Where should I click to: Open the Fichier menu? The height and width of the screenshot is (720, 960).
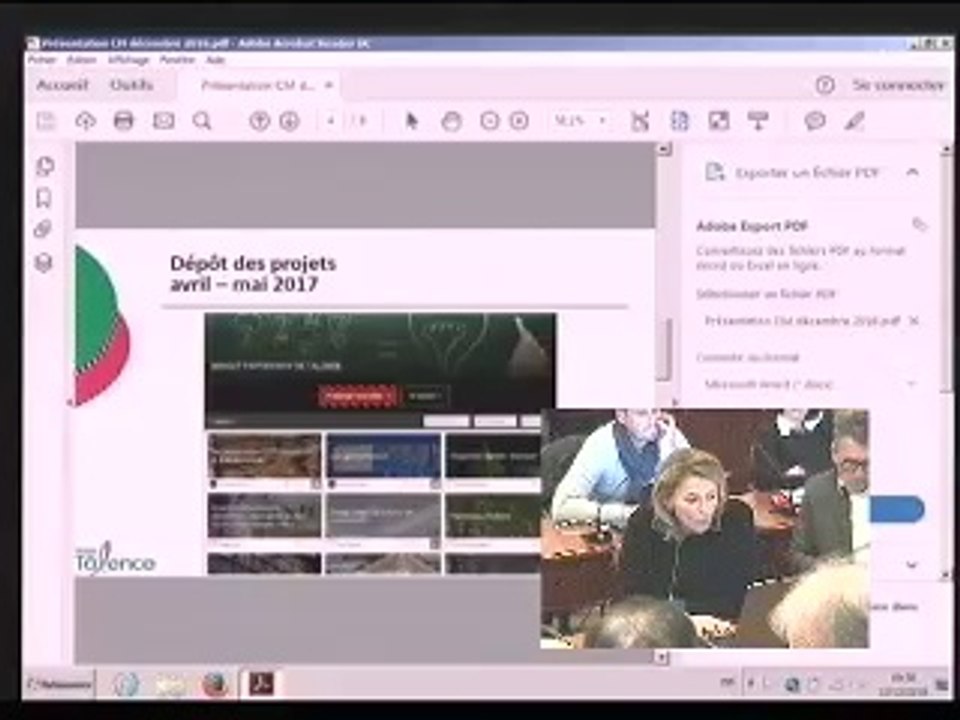click(42, 59)
